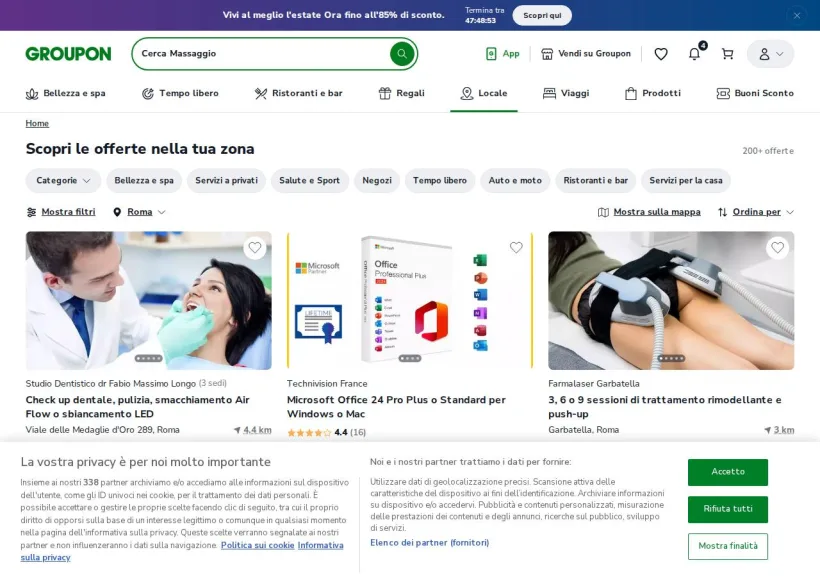Image resolution: width=820 pixels, height=577 pixels.
Task: Open the shopping cart
Action: [x=727, y=54]
